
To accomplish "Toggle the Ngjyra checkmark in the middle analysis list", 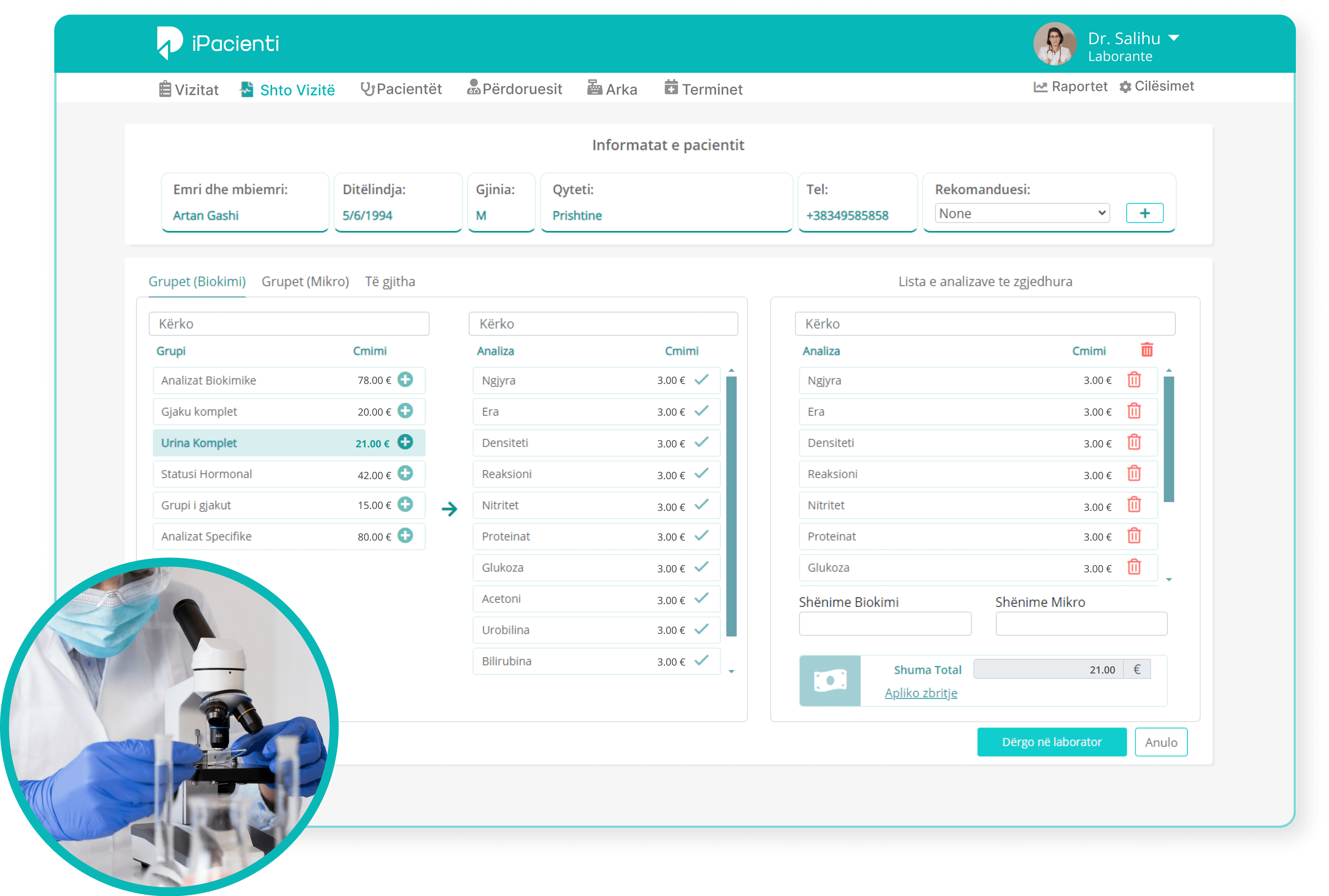I will click(702, 379).
